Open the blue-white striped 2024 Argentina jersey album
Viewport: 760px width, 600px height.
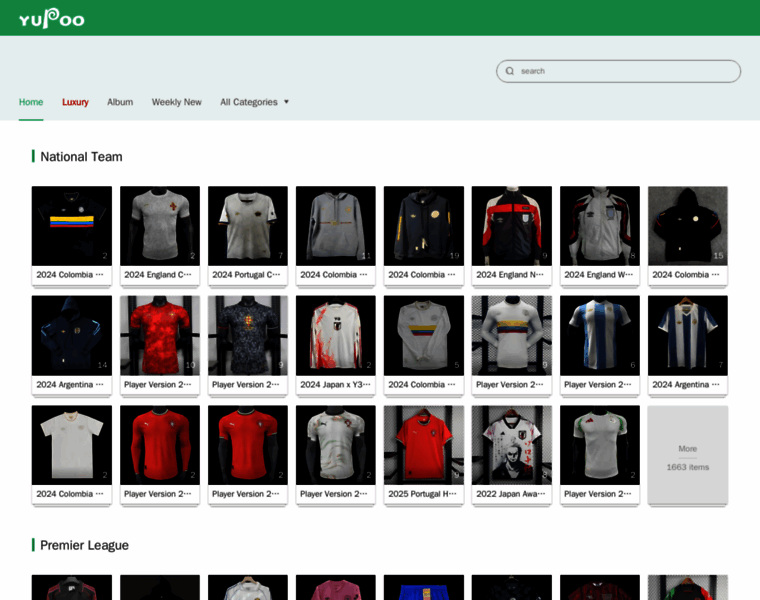(x=687, y=335)
